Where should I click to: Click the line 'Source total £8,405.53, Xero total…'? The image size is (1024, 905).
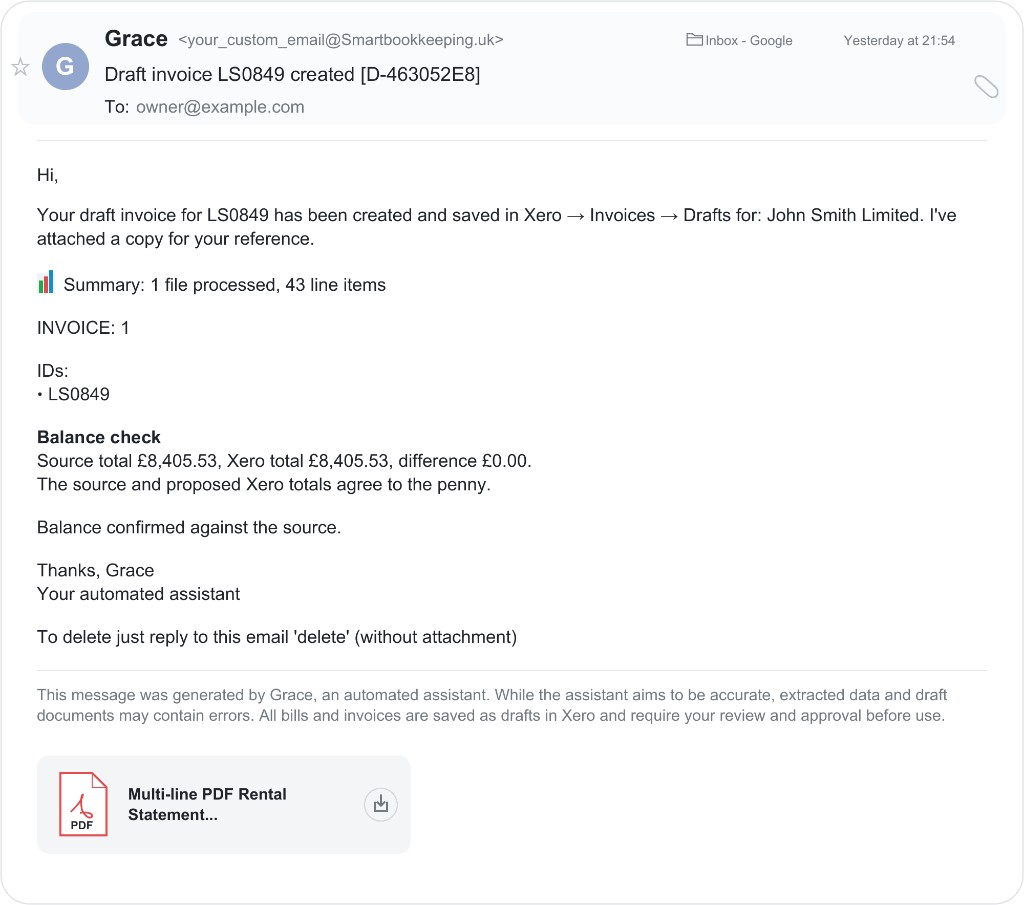tap(284, 461)
